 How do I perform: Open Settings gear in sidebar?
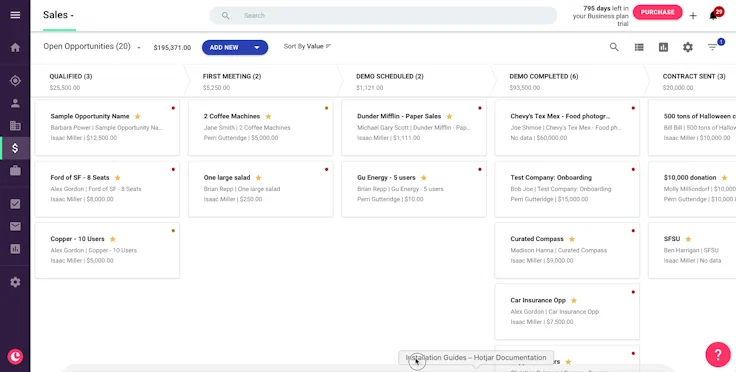click(x=15, y=282)
